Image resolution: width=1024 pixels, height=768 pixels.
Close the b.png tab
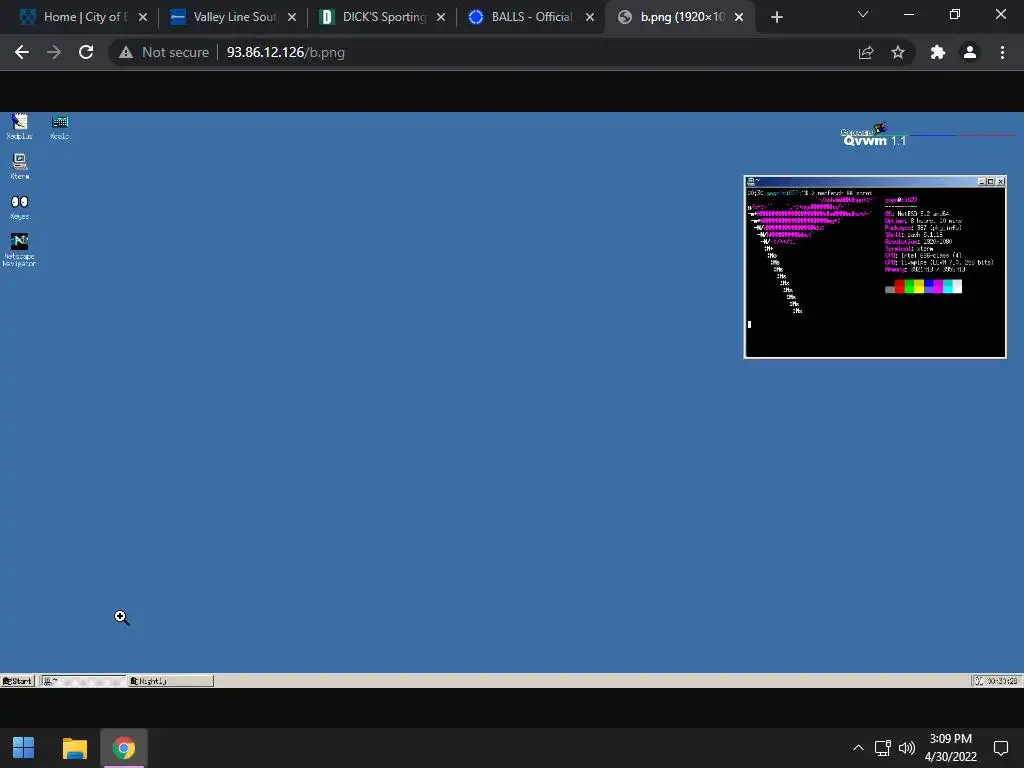coord(739,17)
